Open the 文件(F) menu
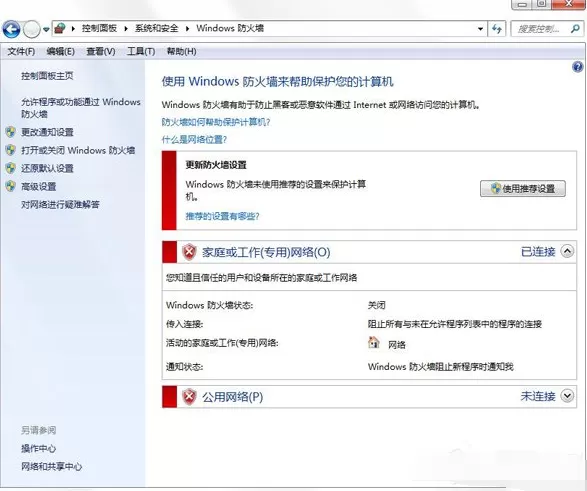This screenshot has height=491, width=587. [21, 52]
